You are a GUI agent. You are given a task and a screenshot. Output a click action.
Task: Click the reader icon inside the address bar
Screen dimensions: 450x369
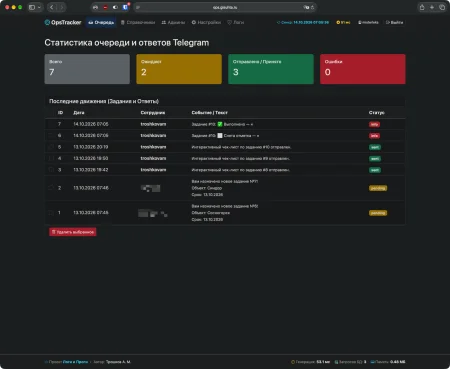click(x=138, y=7)
